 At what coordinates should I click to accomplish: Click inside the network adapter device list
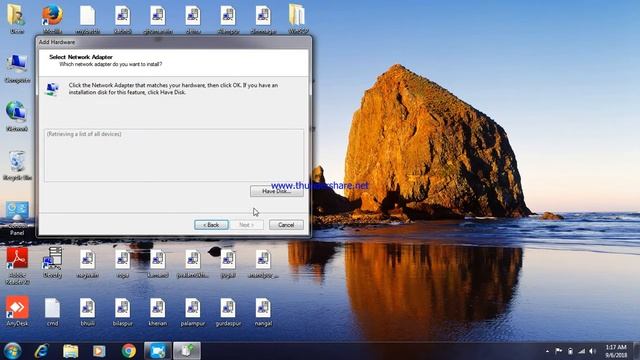coord(174,156)
